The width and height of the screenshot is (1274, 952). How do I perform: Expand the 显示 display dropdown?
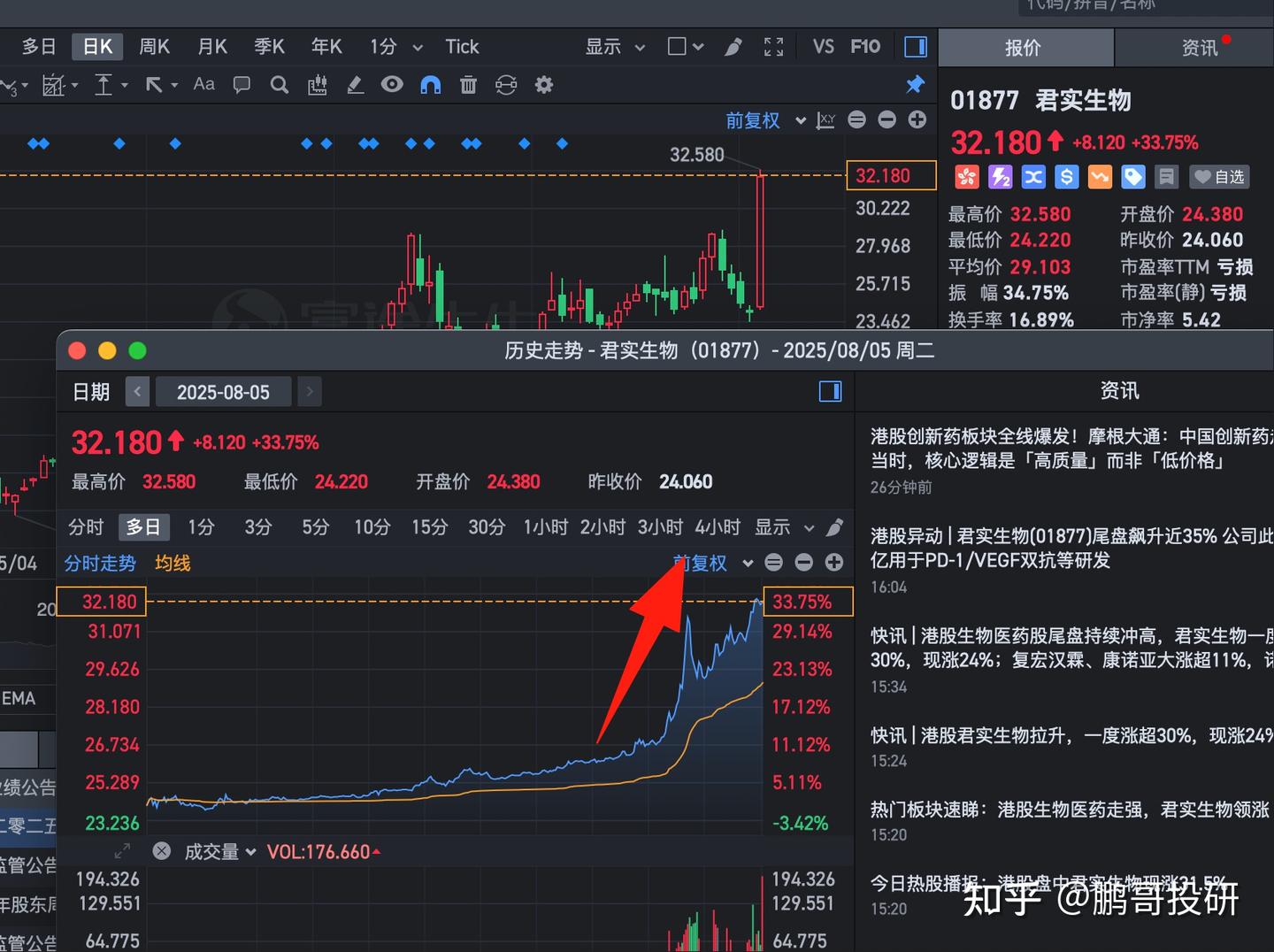614,46
